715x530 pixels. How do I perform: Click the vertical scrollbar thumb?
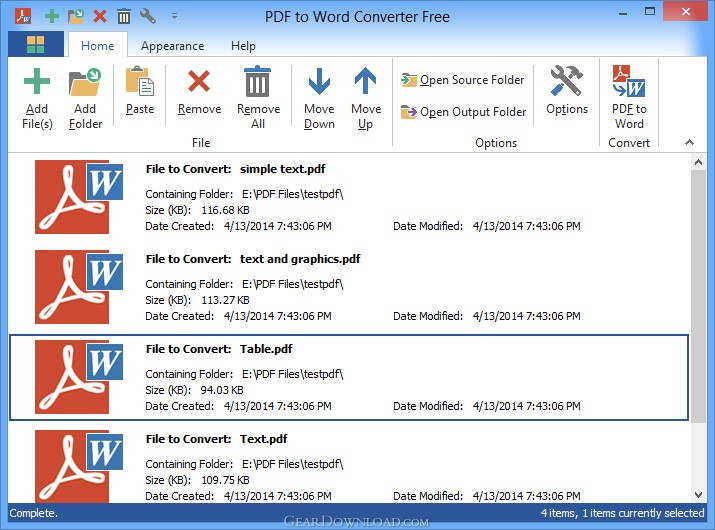pos(698,296)
